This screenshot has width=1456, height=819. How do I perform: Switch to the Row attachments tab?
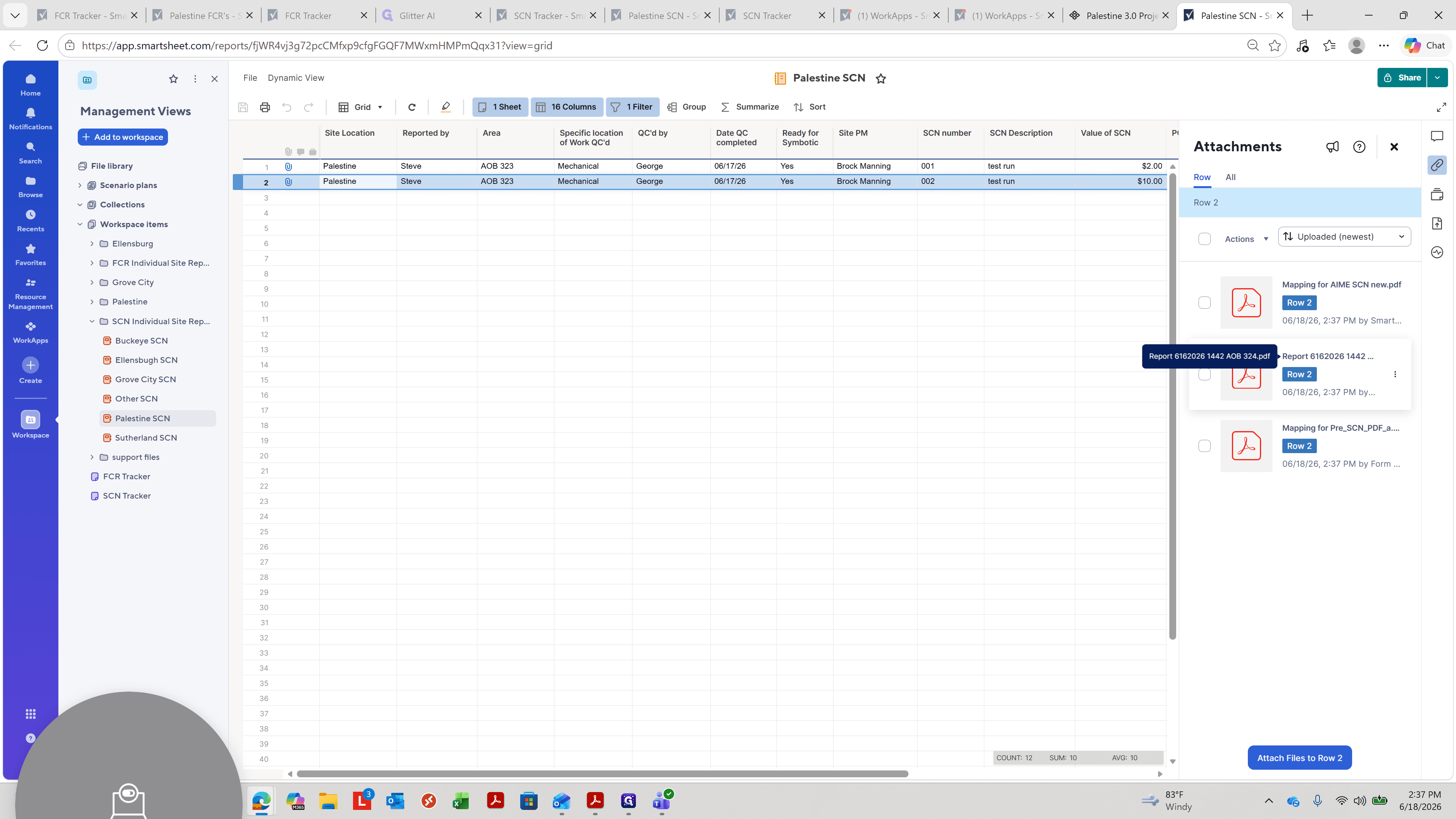[1202, 177]
